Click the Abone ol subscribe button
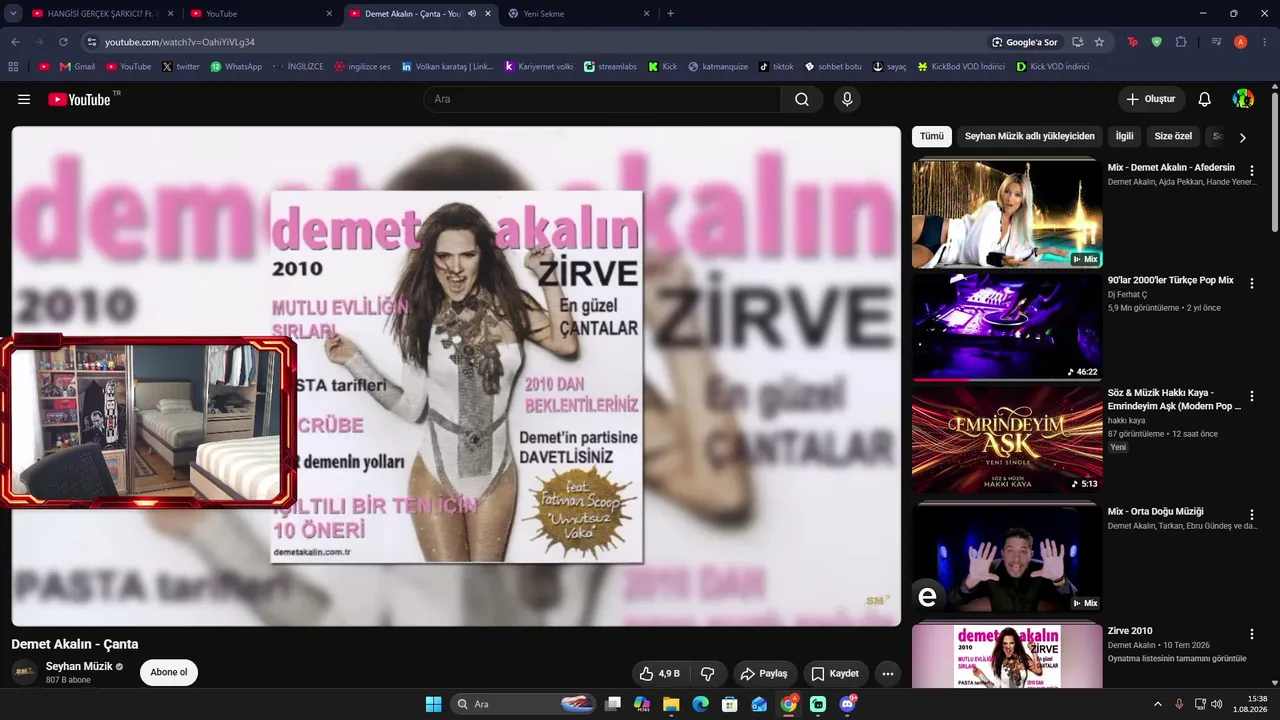 (x=169, y=673)
